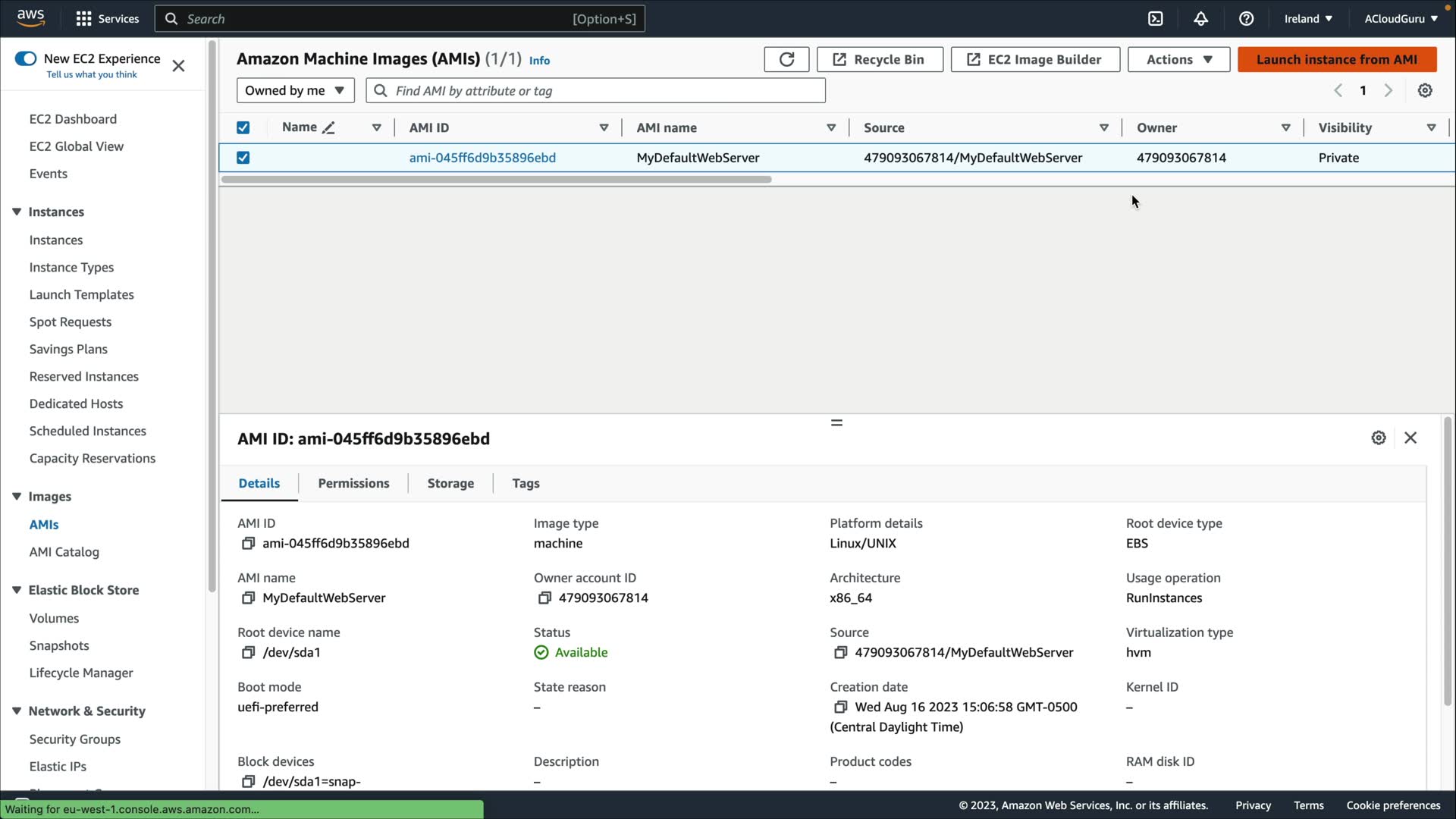Copy the AMI ID value
The width and height of the screenshot is (1456, 819).
tap(248, 544)
